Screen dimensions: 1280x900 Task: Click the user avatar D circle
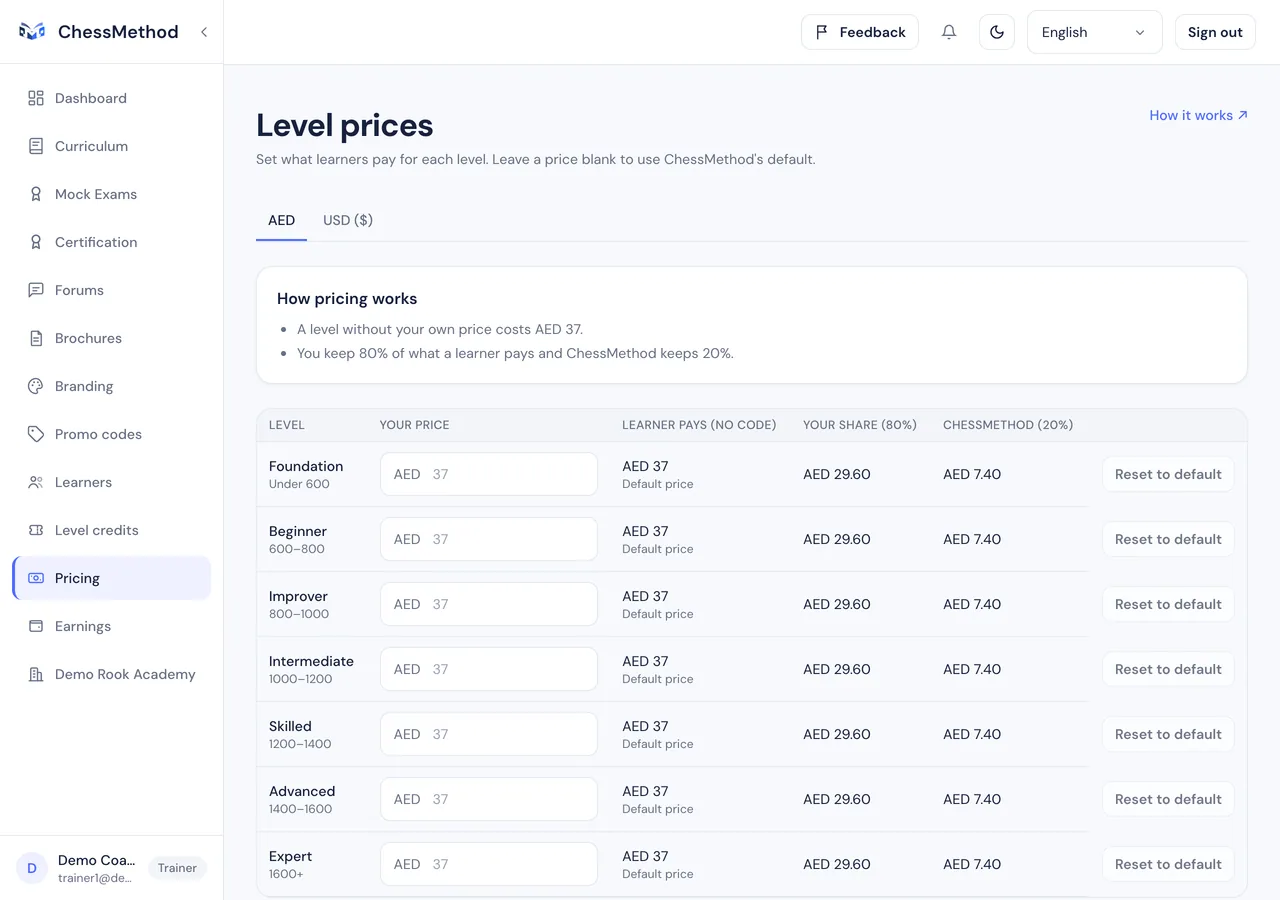[x=32, y=868]
